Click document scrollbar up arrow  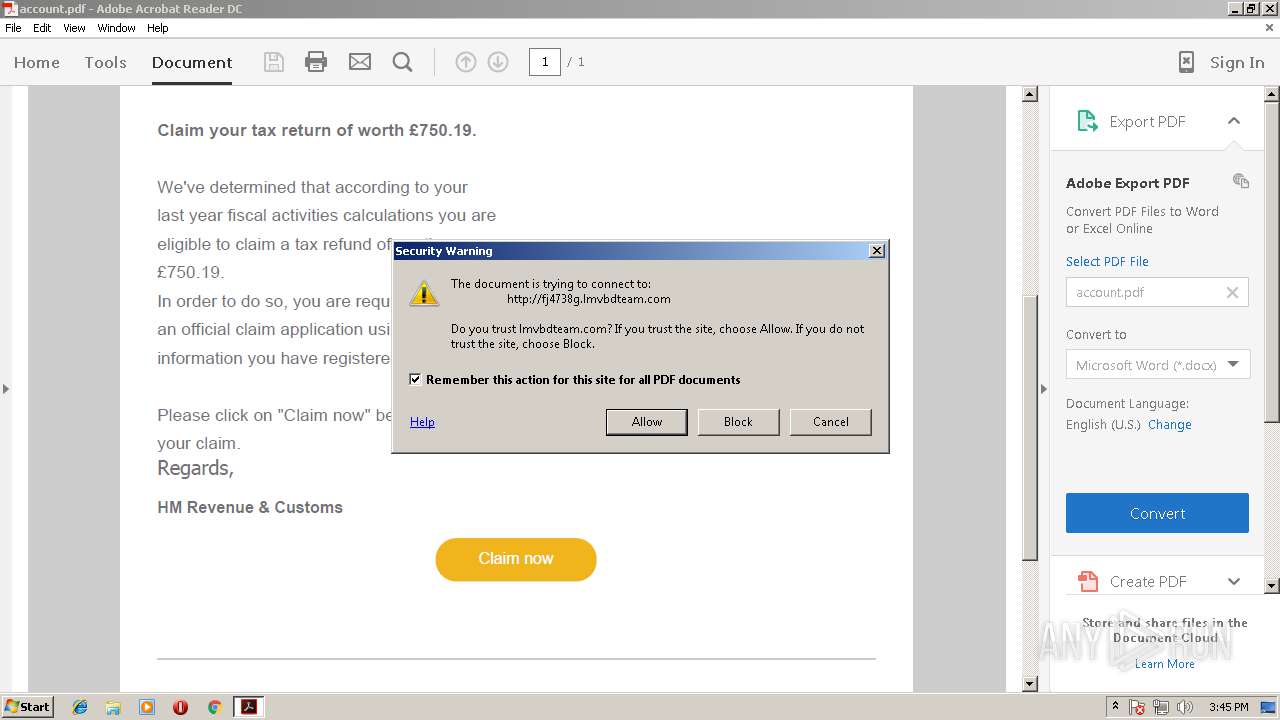(x=1030, y=94)
